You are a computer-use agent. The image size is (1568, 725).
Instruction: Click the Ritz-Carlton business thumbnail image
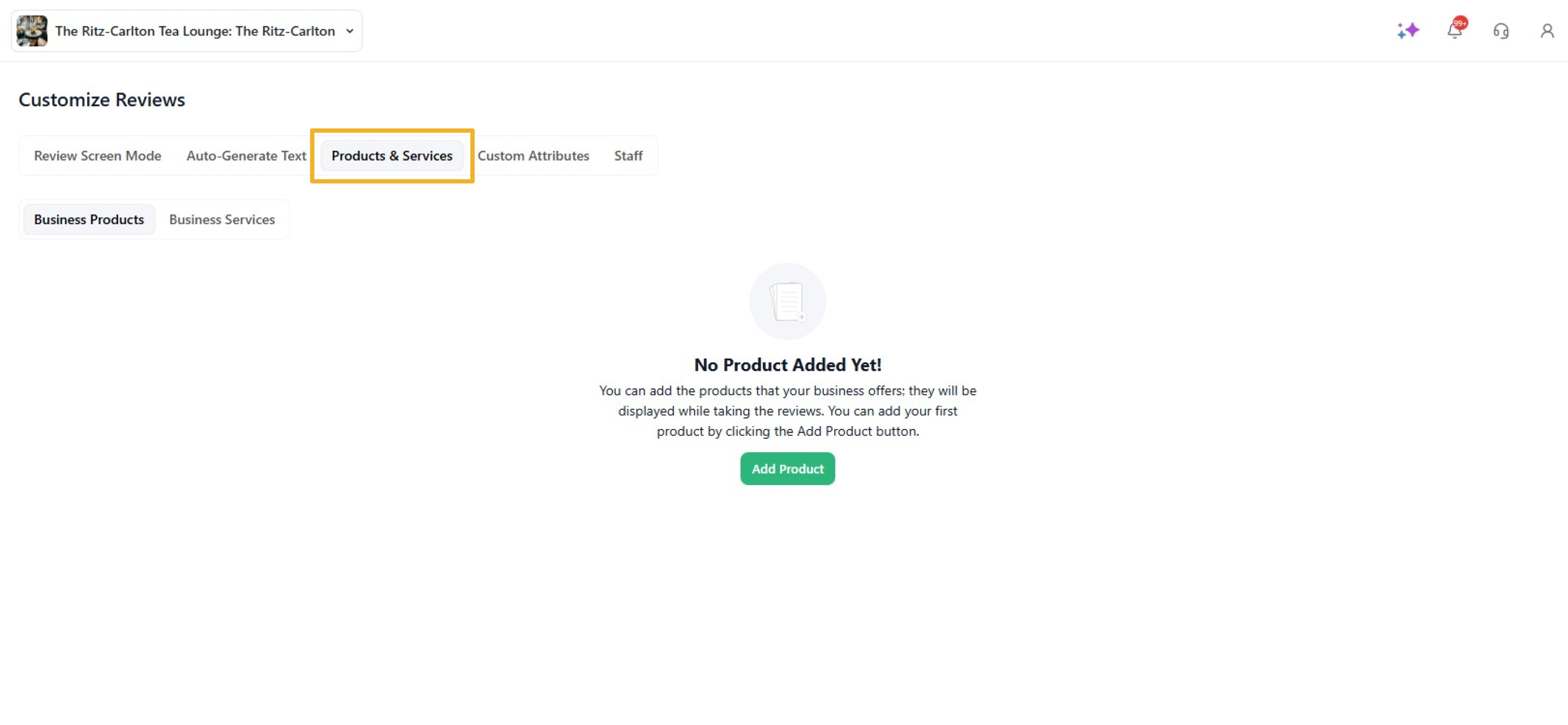32,31
